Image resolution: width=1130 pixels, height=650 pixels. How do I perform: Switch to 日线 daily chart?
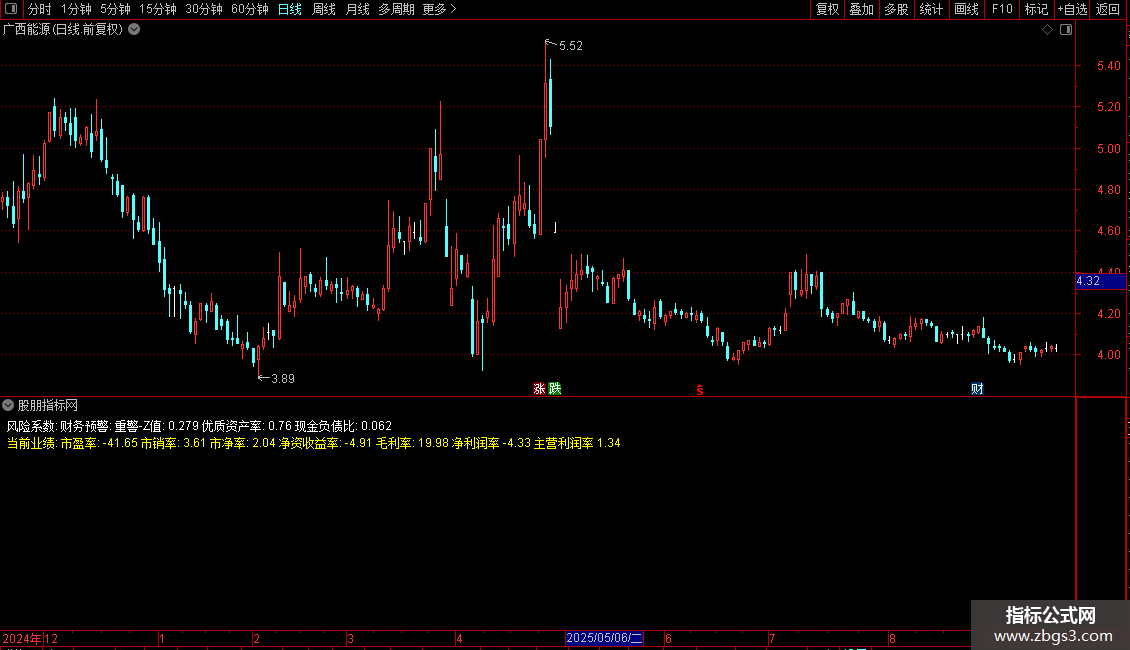pos(290,9)
